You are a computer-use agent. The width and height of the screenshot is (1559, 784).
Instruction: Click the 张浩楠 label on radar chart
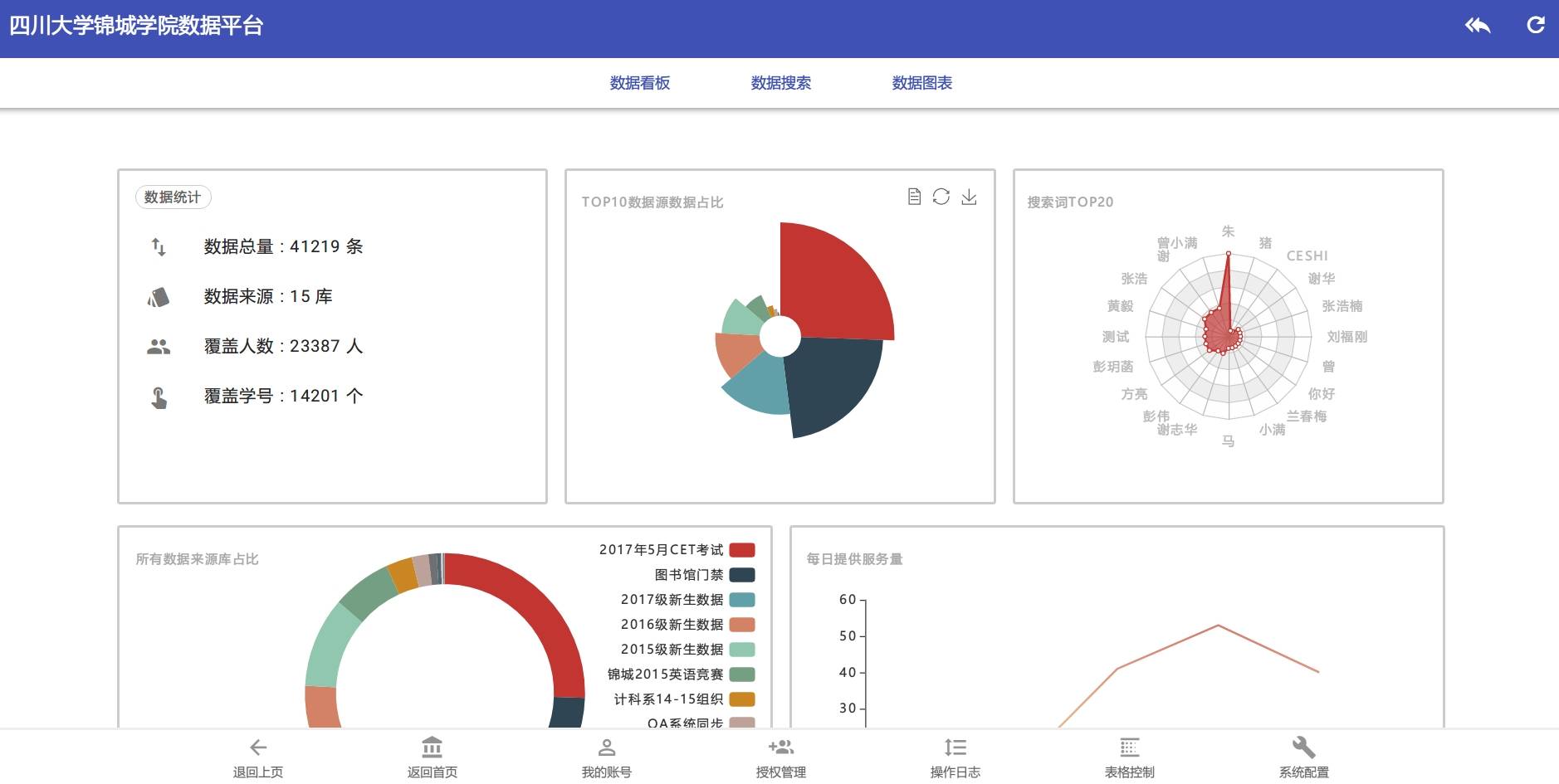pos(1342,306)
